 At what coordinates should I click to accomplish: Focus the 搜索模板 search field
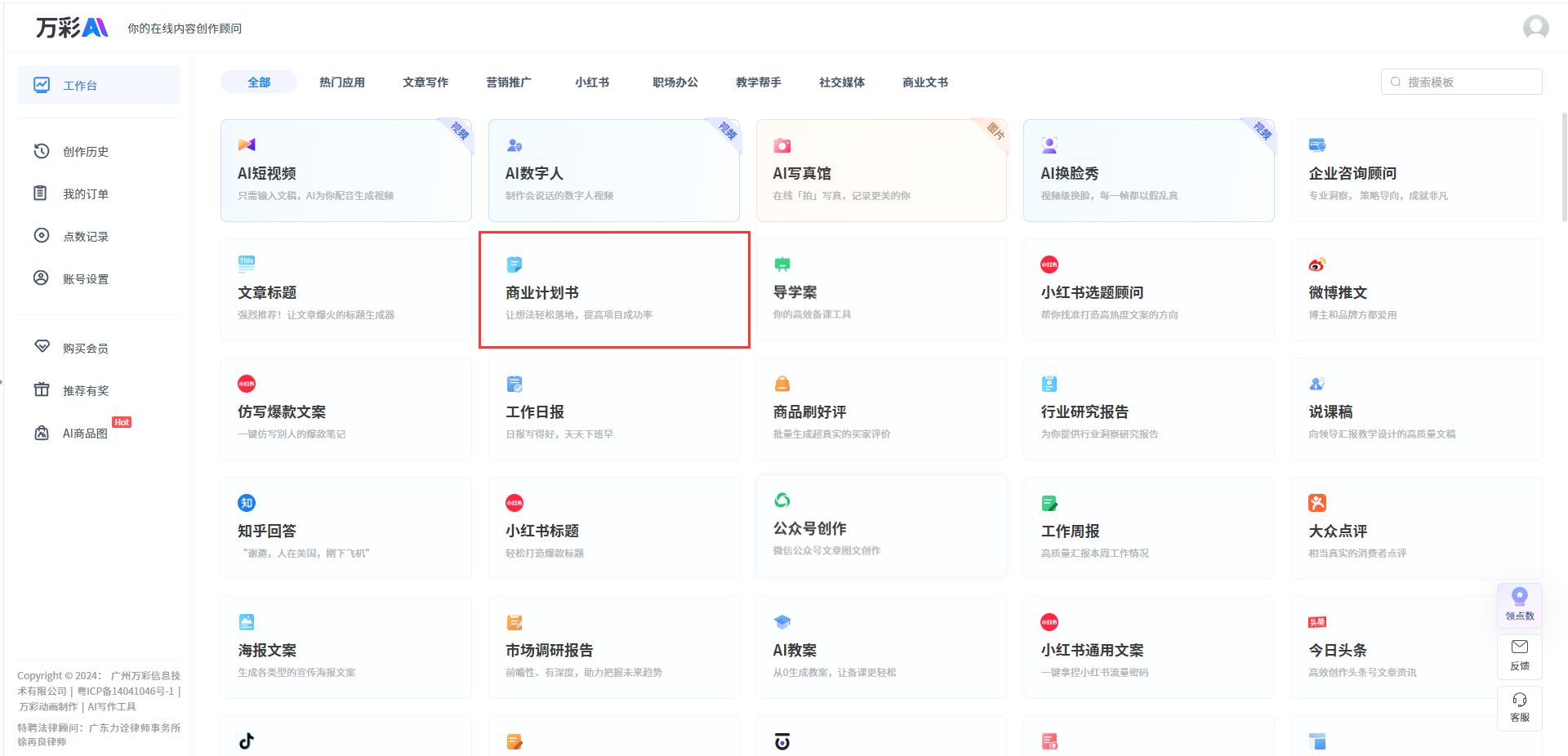coord(1462,82)
